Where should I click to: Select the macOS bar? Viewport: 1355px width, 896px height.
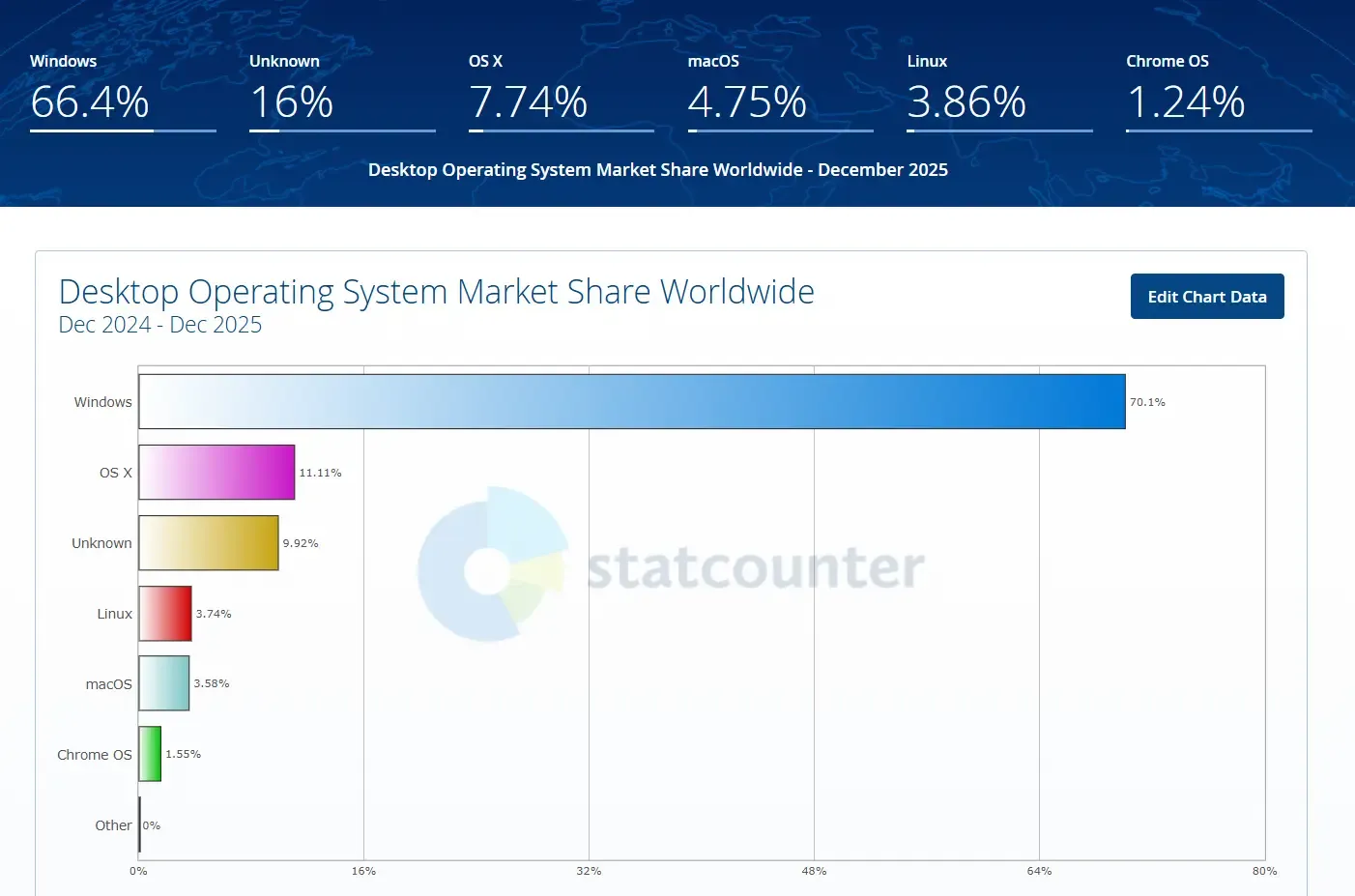163,683
